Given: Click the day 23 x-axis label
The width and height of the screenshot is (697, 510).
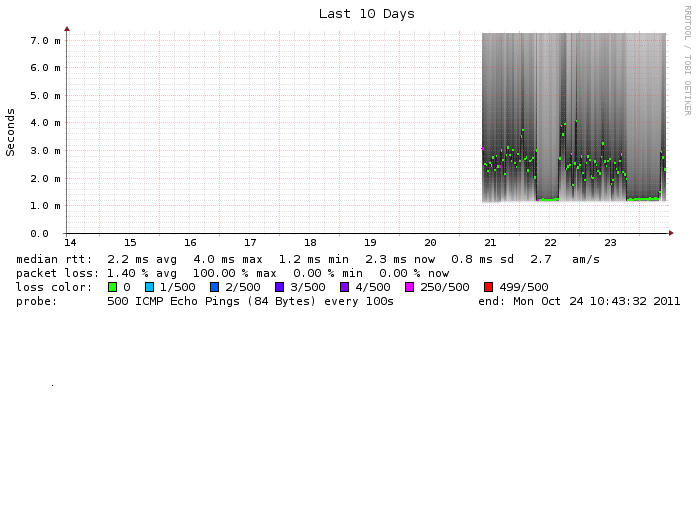Looking at the screenshot, I should (x=610, y=243).
